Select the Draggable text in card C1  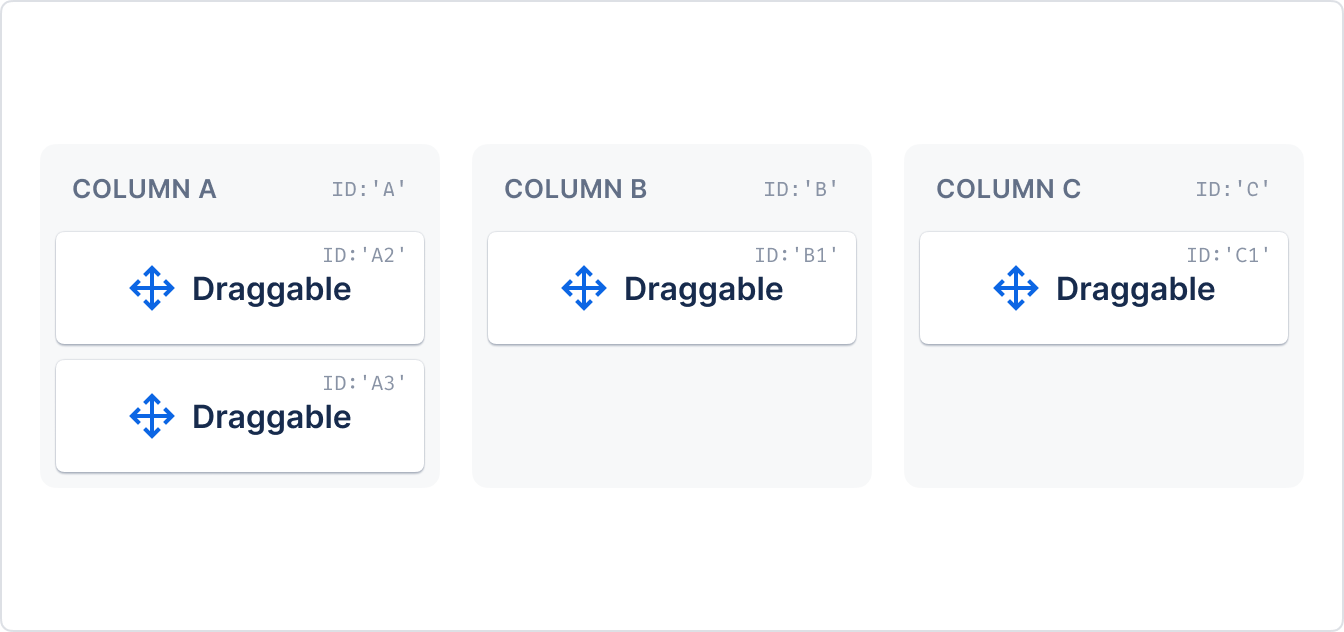pos(1136,289)
